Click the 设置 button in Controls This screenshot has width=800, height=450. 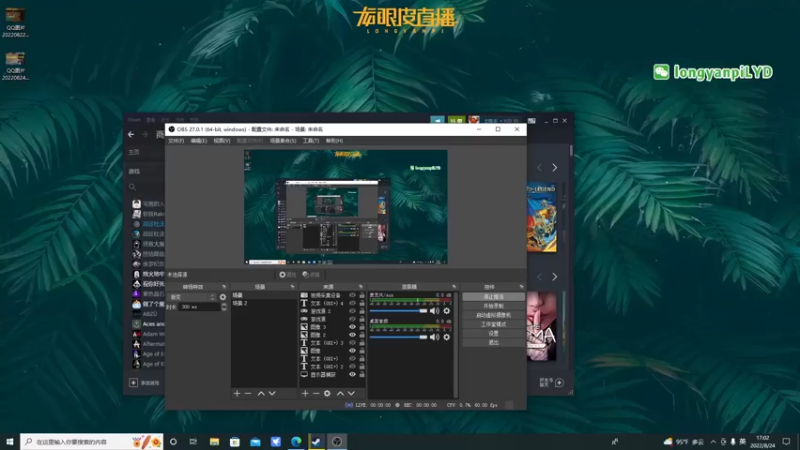click(493, 333)
